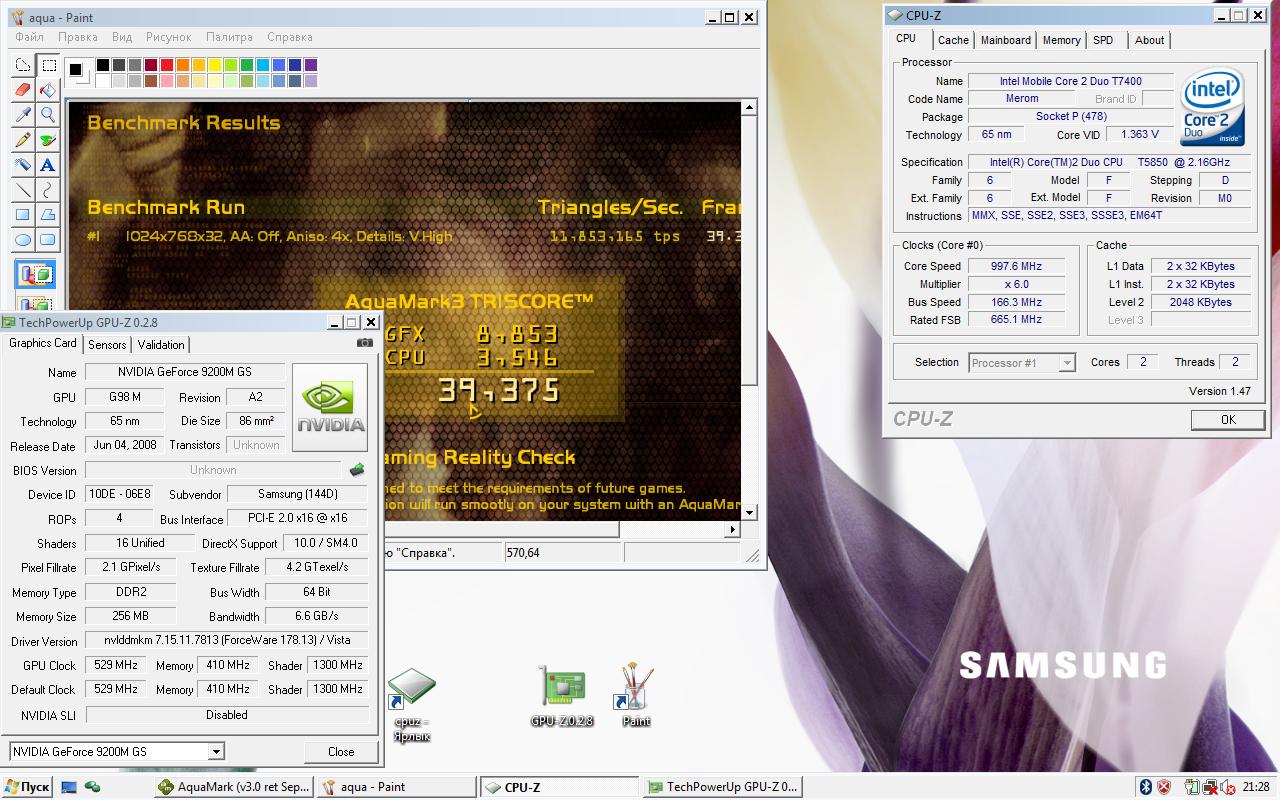
Task: Select the Rectangle shape tool
Action: click(23, 214)
